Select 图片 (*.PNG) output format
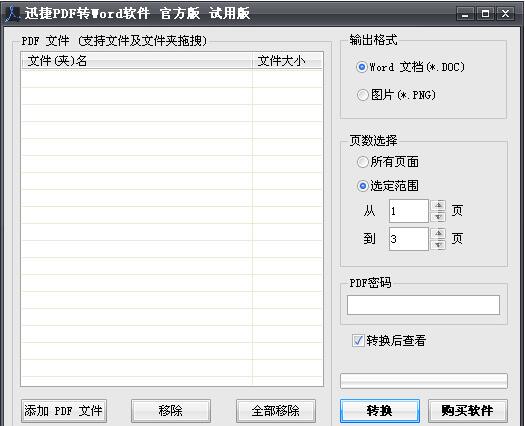Image resolution: width=525 pixels, height=426 pixels. click(x=396, y=95)
